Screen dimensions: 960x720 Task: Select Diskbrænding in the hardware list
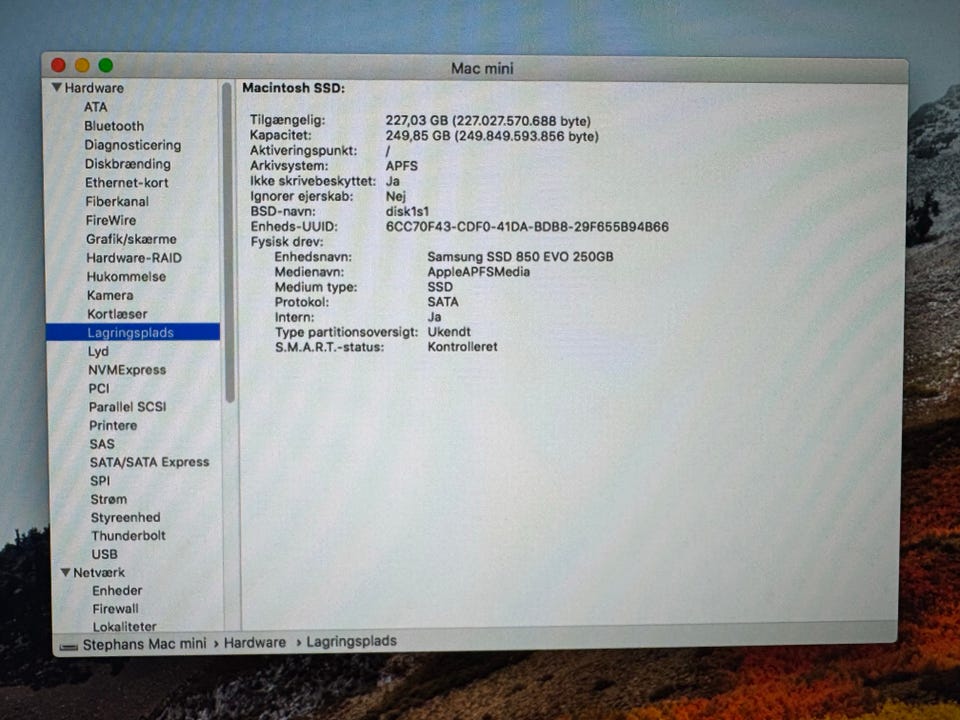click(128, 164)
